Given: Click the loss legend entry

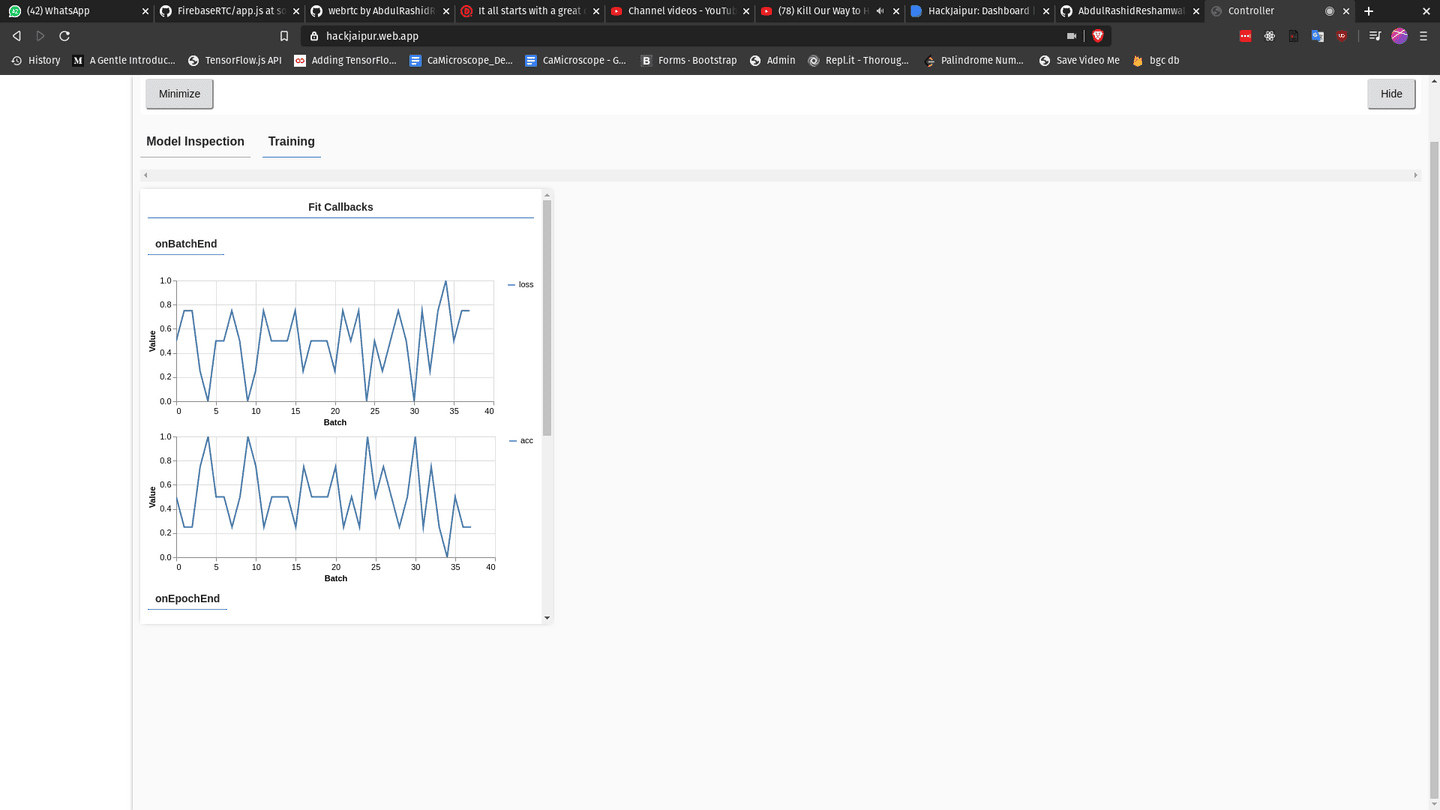Looking at the screenshot, I should pyautogui.click(x=520, y=285).
